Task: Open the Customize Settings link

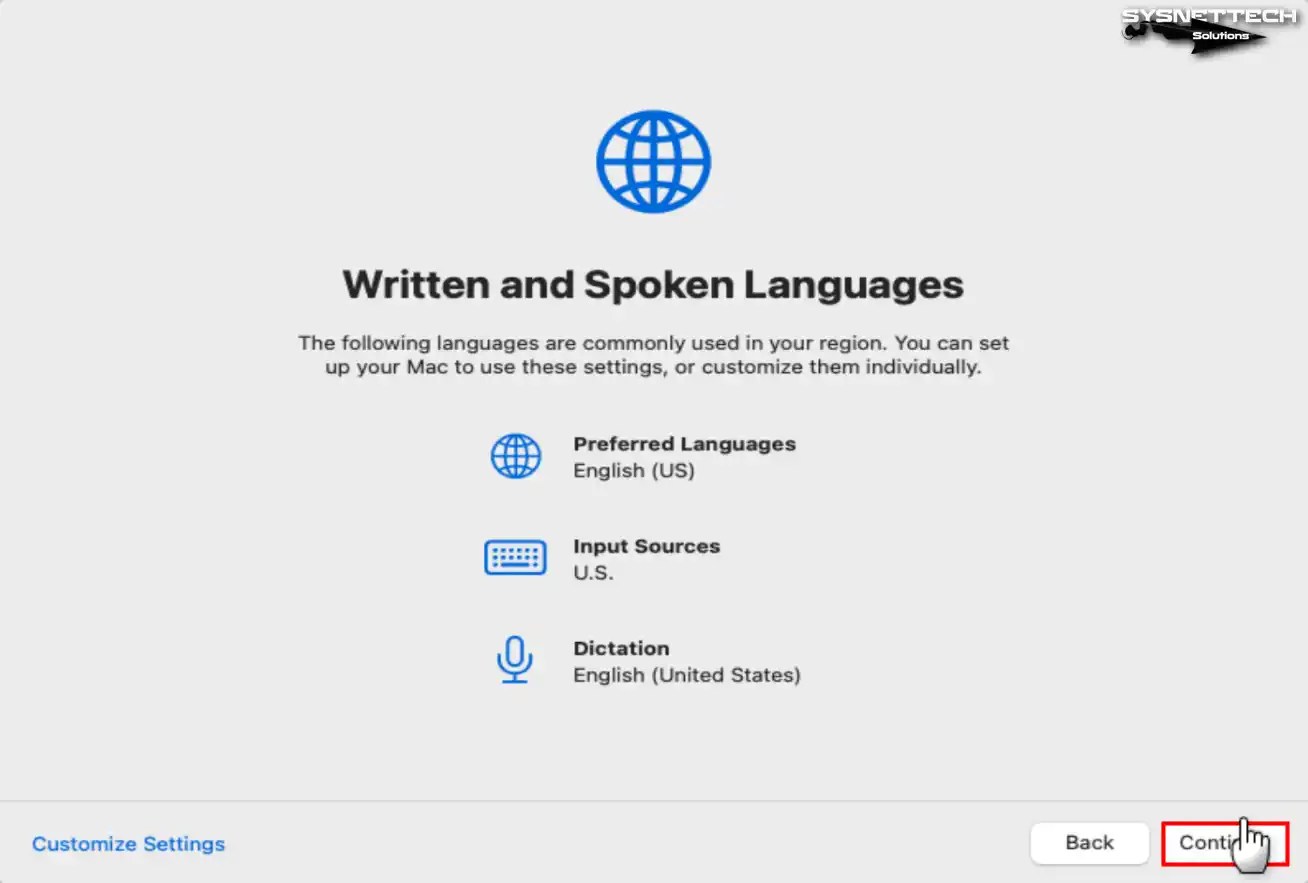Action: coord(128,844)
